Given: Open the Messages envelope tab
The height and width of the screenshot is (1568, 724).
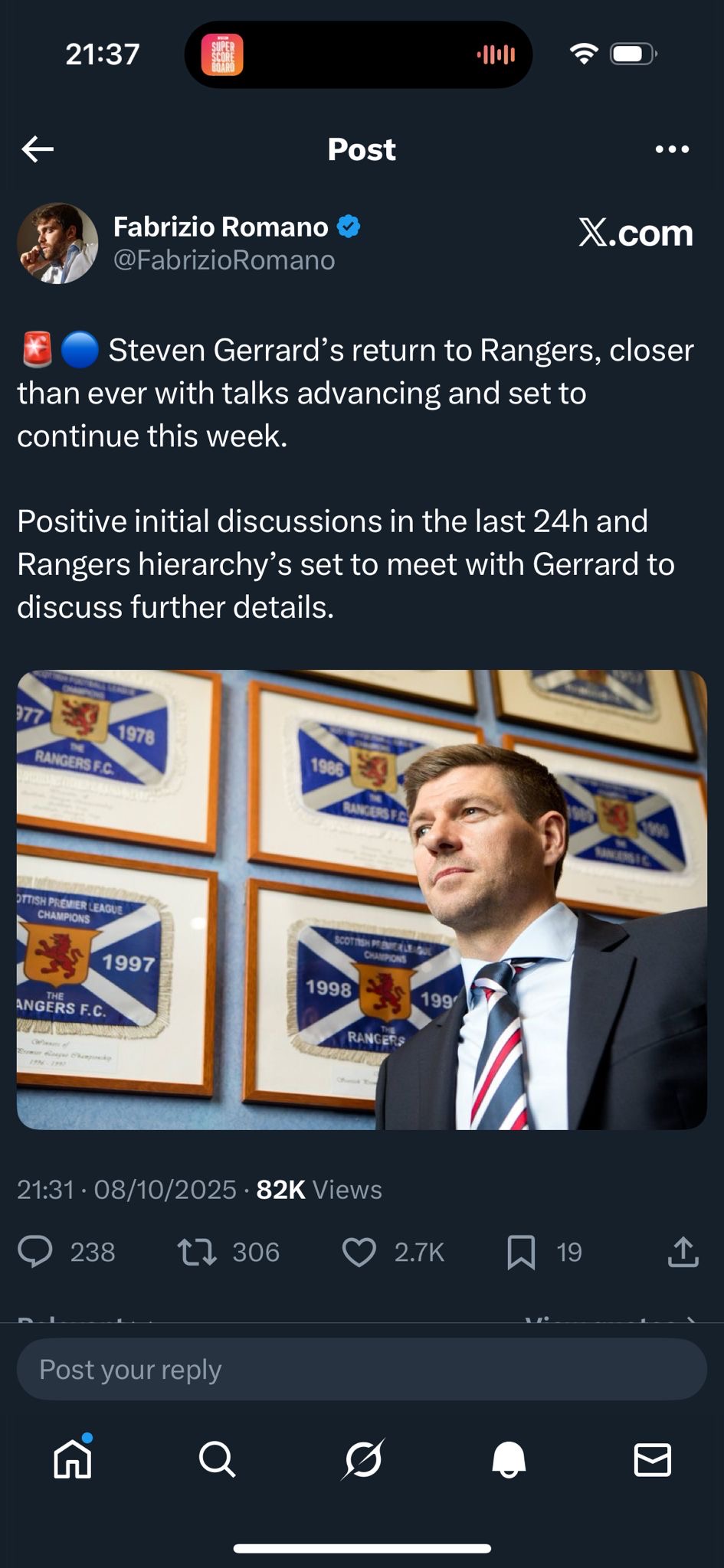Looking at the screenshot, I should pyautogui.click(x=653, y=1460).
